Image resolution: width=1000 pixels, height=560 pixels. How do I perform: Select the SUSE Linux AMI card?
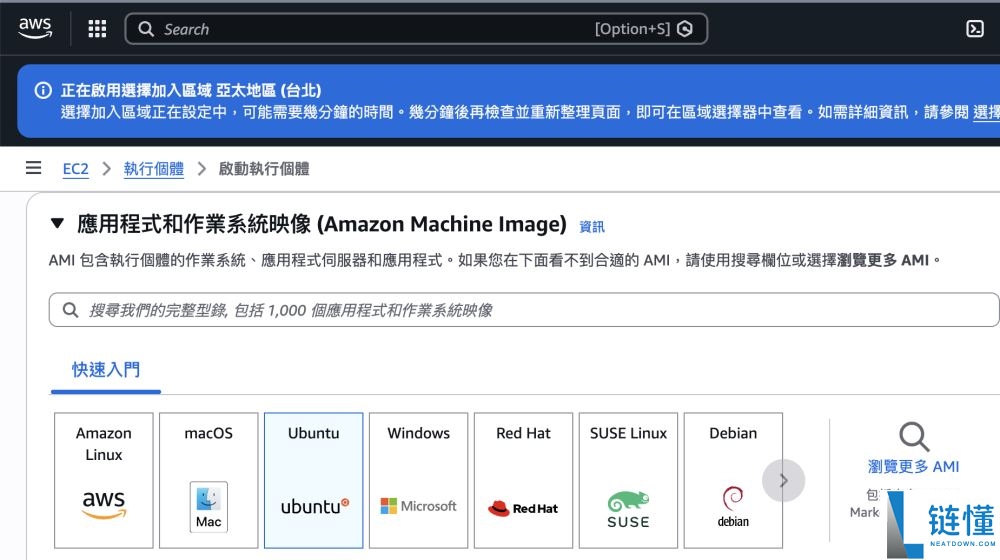coord(628,480)
